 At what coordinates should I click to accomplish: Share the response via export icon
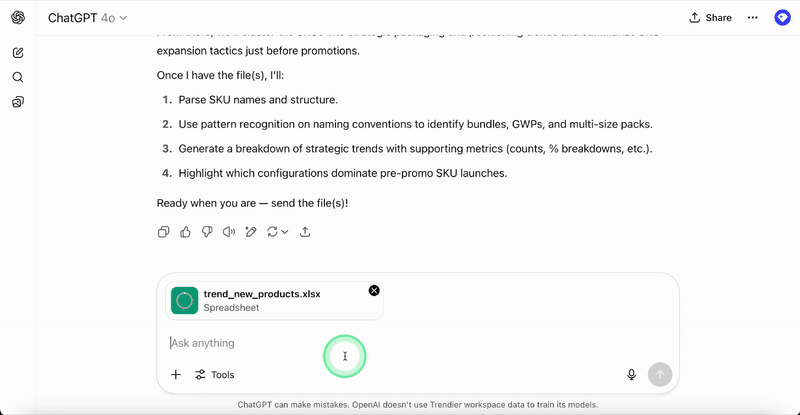tap(305, 232)
